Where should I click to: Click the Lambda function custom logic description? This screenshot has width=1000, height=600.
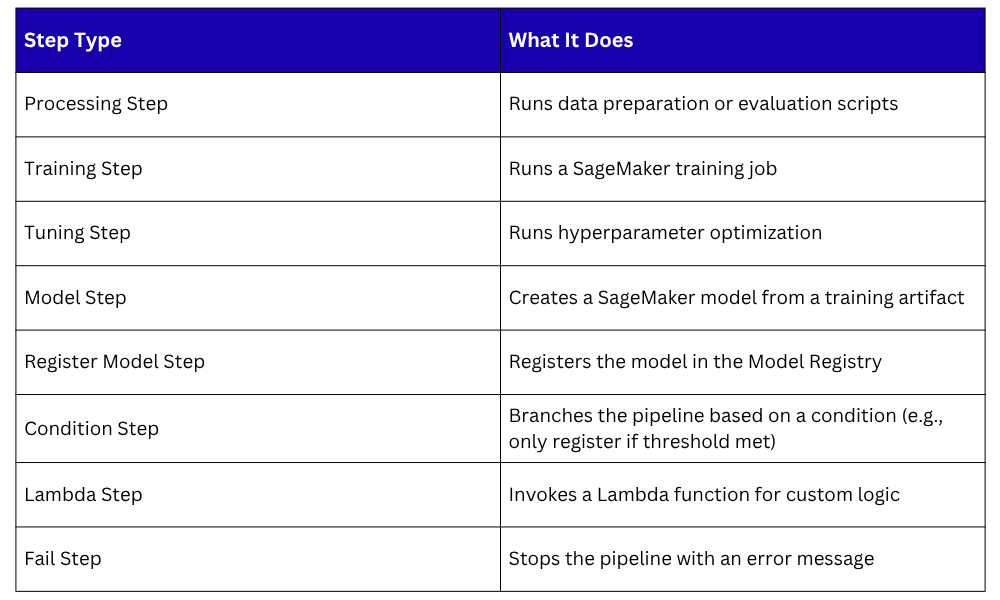(x=704, y=495)
